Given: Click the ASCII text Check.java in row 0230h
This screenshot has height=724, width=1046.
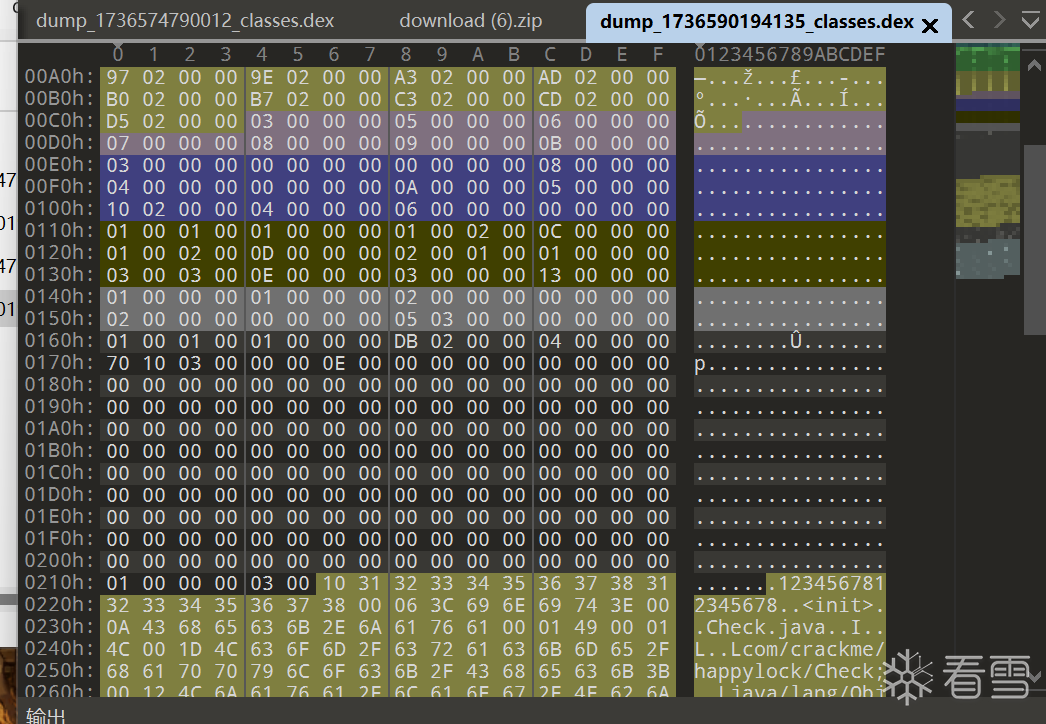Looking at the screenshot, I should point(766,628).
